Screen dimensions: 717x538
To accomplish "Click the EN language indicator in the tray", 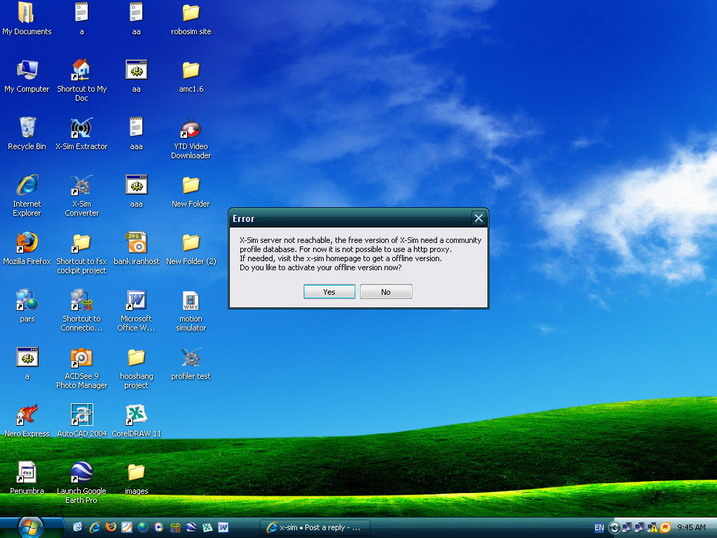I will pyautogui.click(x=599, y=527).
